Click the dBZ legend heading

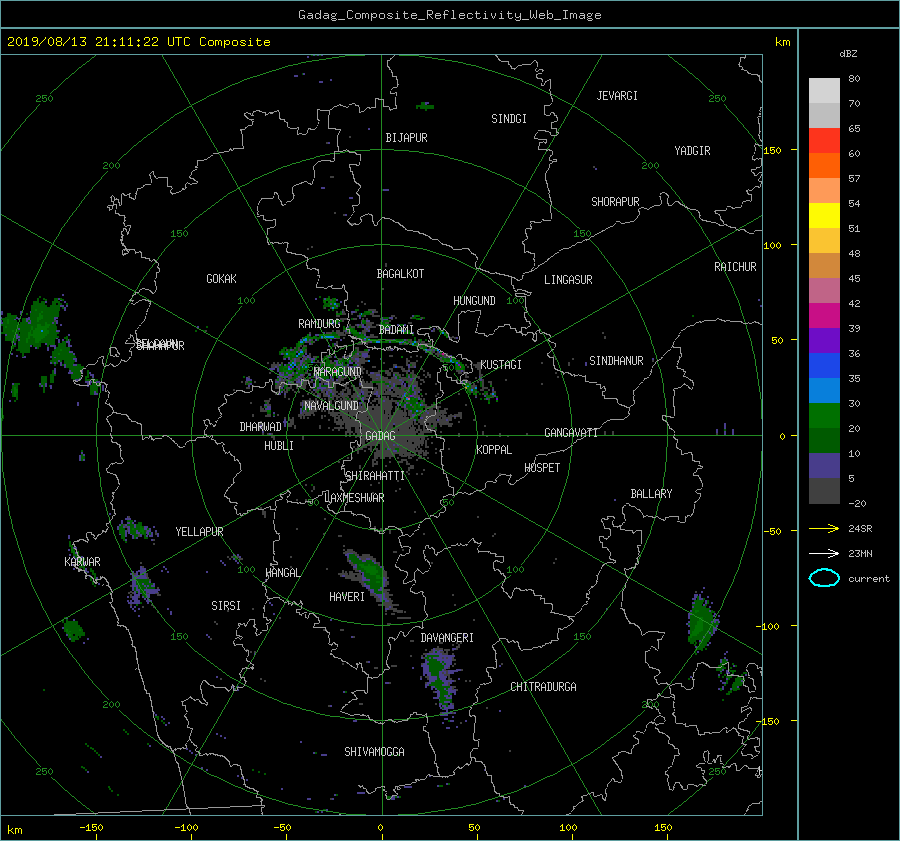(848, 54)
